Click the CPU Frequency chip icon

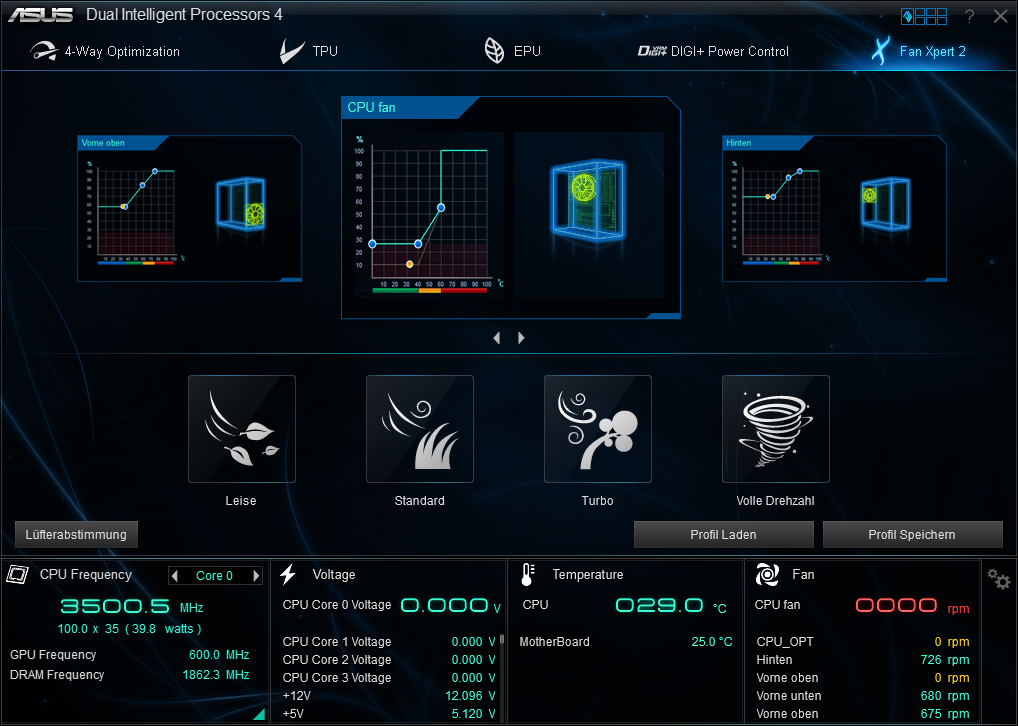pos(18,574)
